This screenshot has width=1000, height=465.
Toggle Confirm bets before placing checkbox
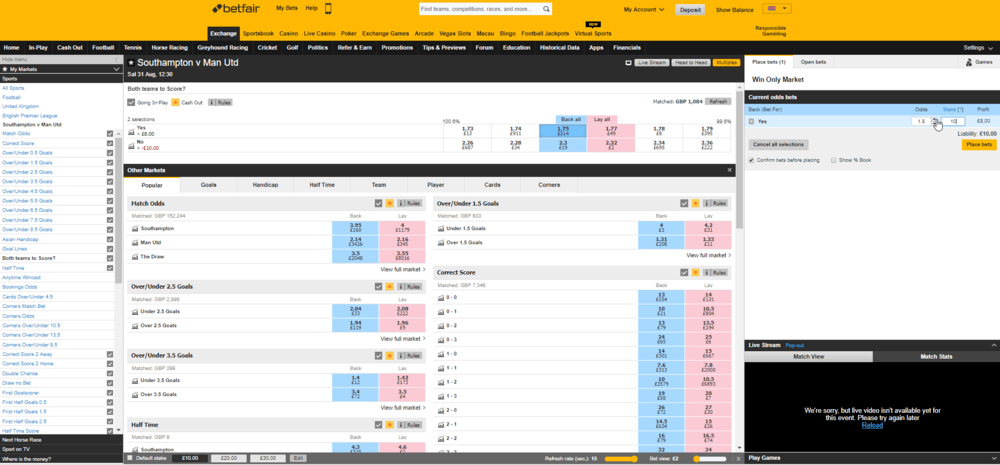coord(751,160)
